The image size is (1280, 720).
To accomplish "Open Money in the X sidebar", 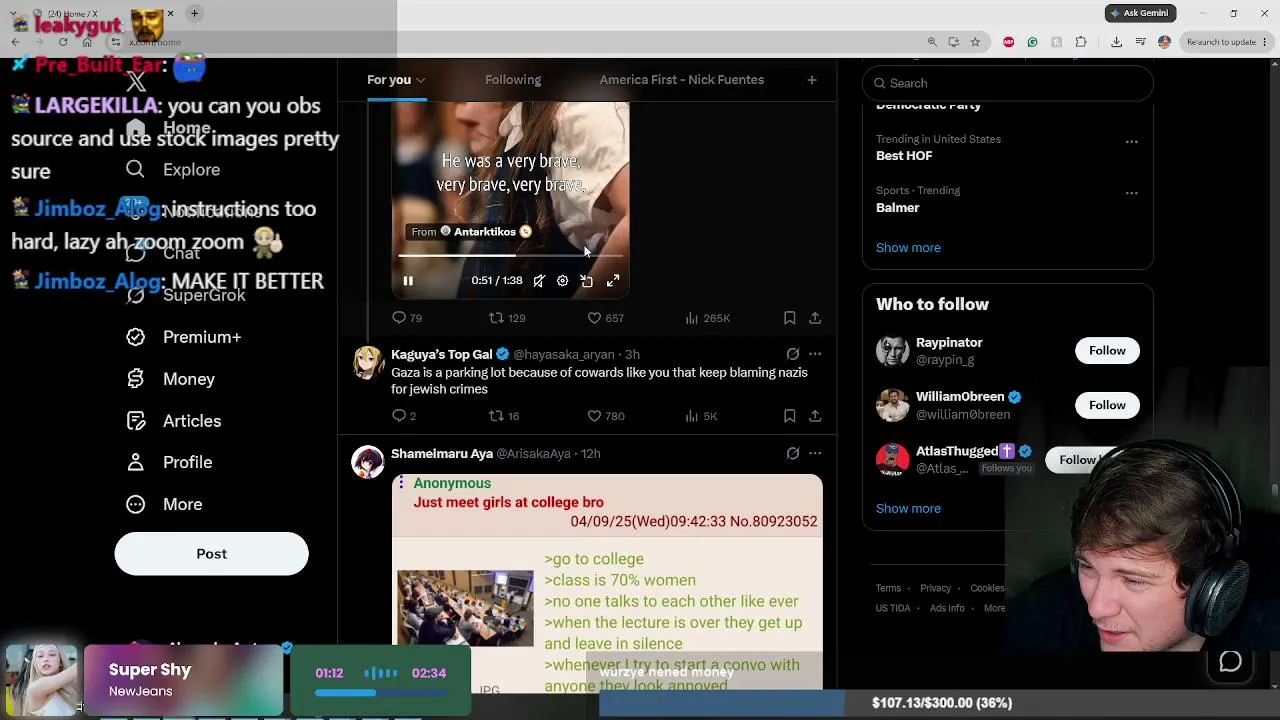I will 171,379.
